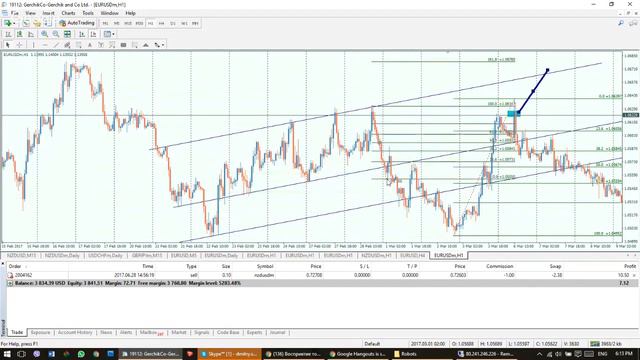Expand the Templates dropdown arrow
640x360 pixels.
113,34
